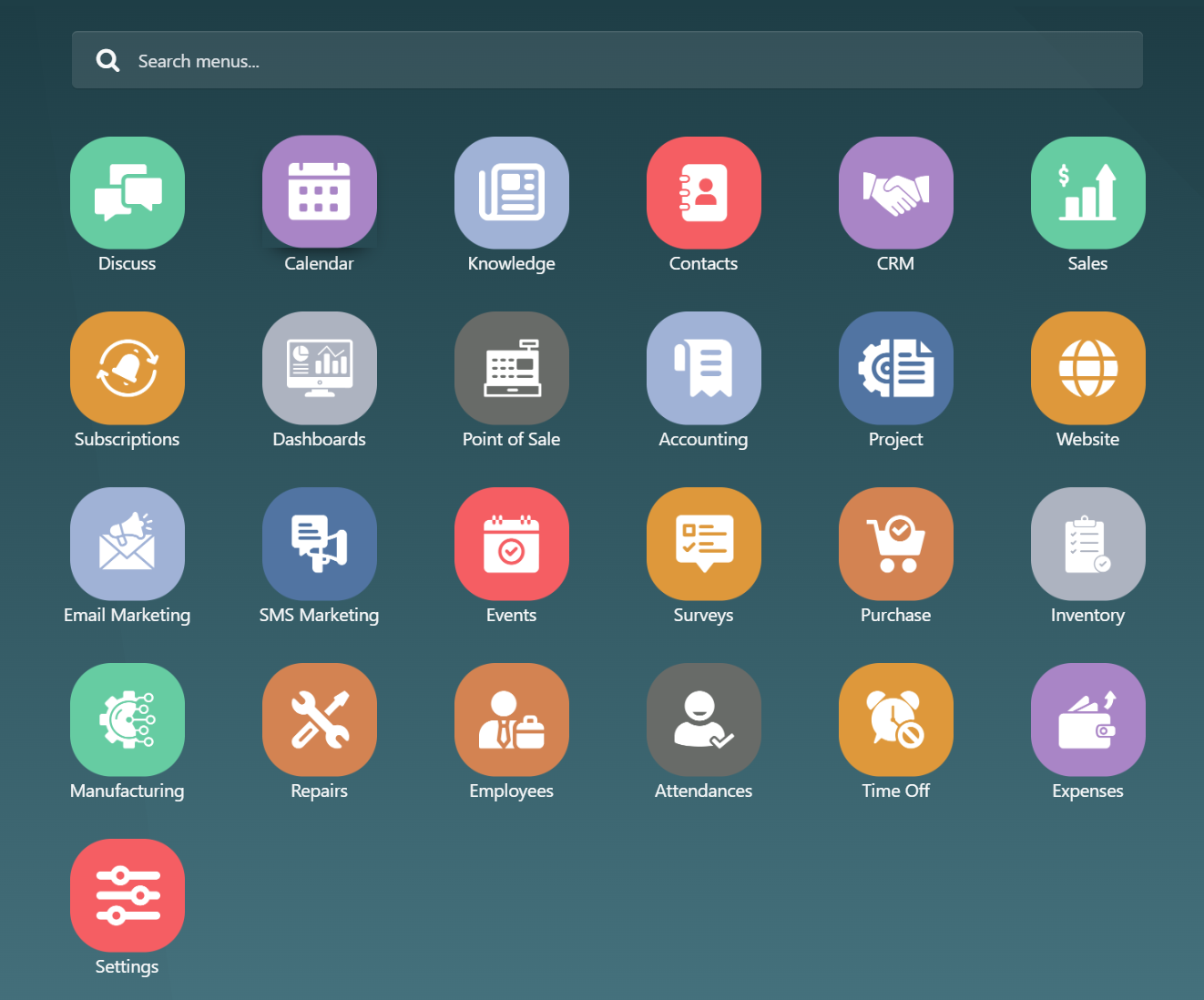Screen dimensions: 1204x1000
Task: Click the Contacts app icon
Action: 704,192
